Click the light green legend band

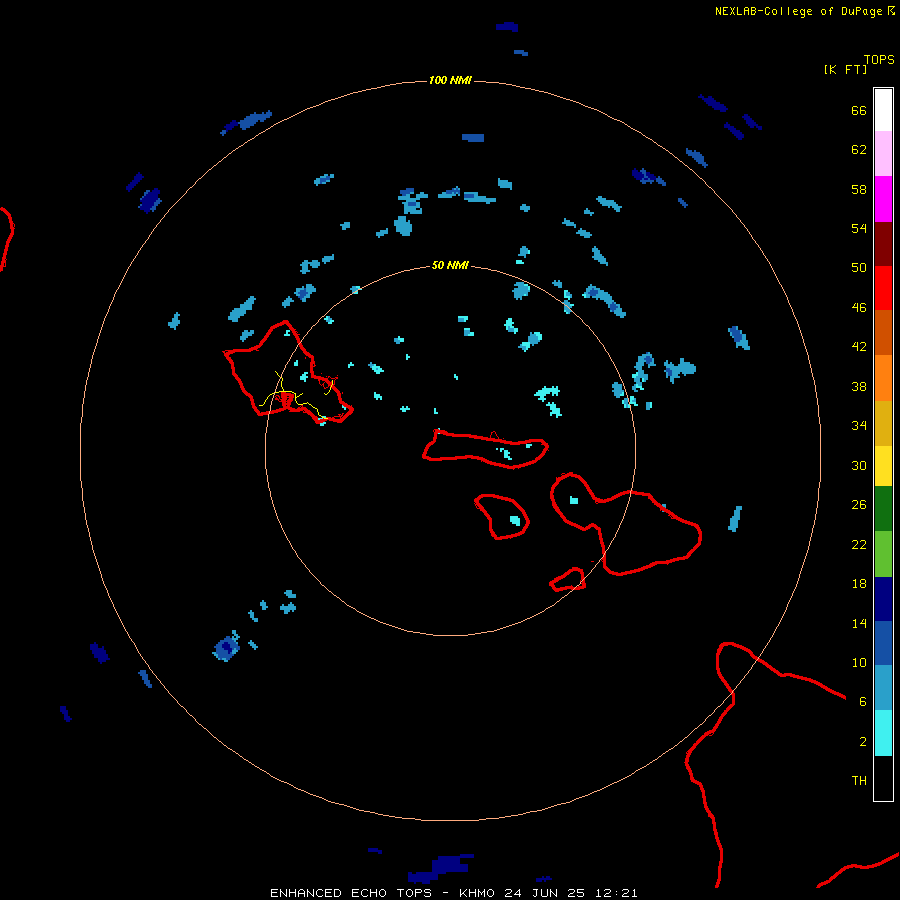(883, 554)
